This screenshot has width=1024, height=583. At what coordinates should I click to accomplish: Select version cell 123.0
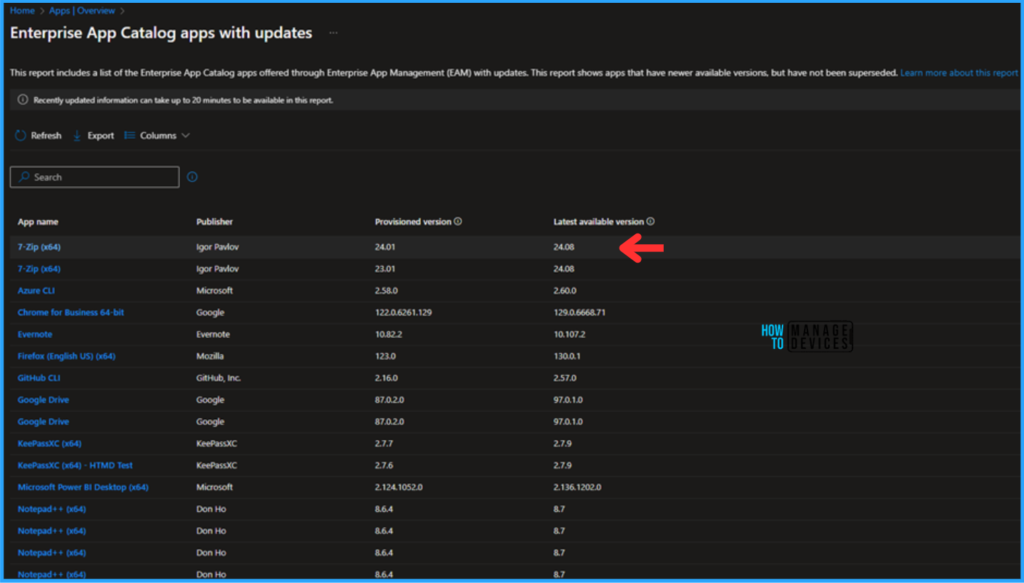coord(385,356)
